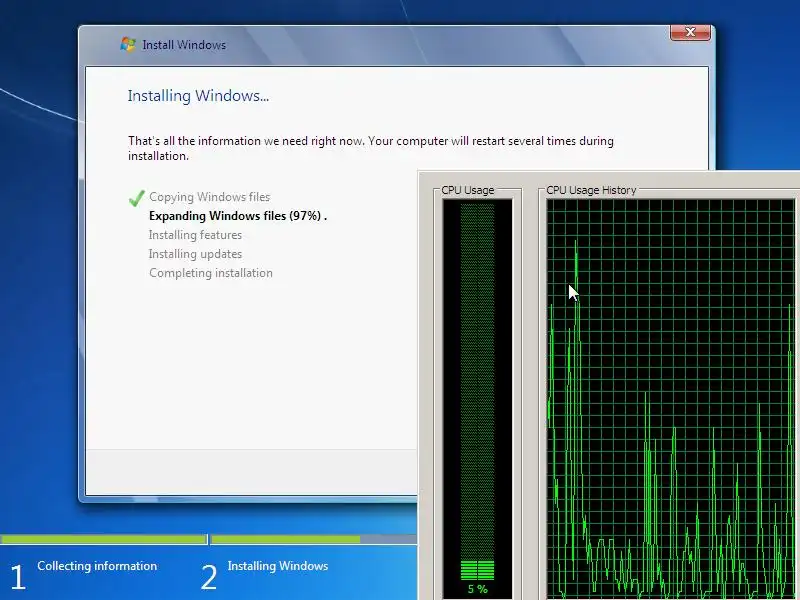Viewport: 800px width, 600px height.
Task: Click the 'Installing Windows' stage label
Action: 278,566
